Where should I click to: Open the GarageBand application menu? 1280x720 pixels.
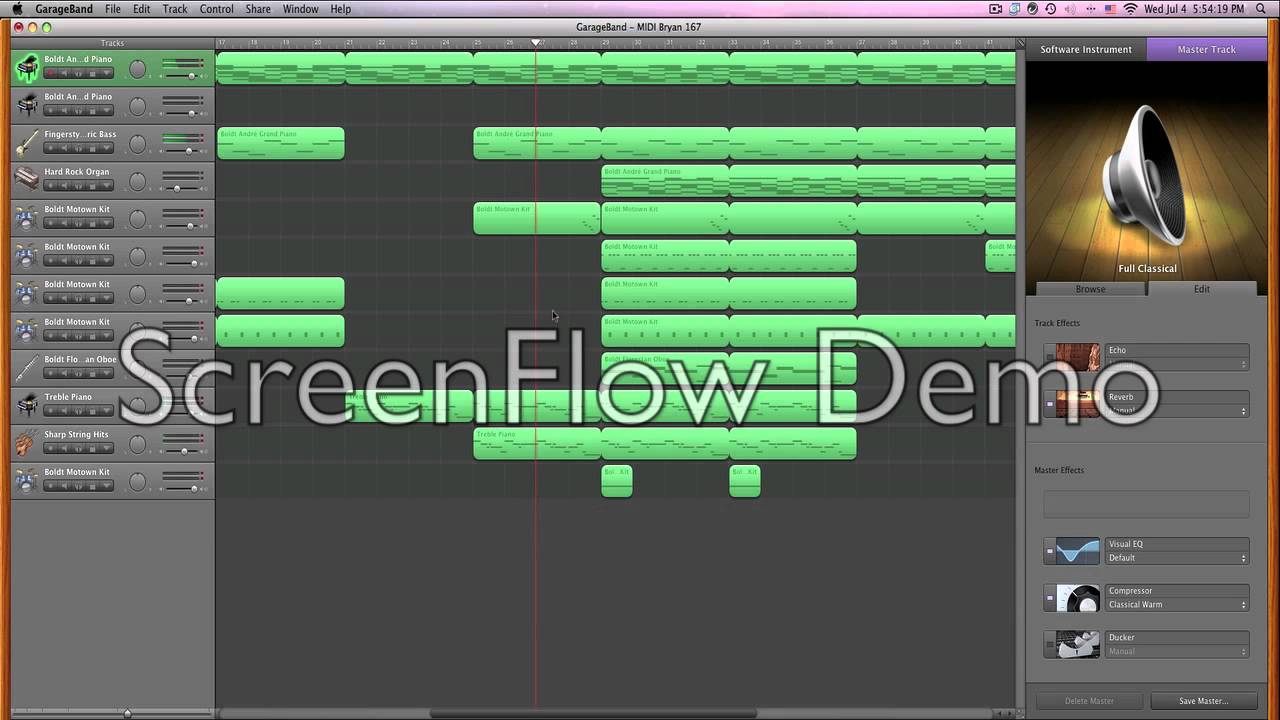64,9
